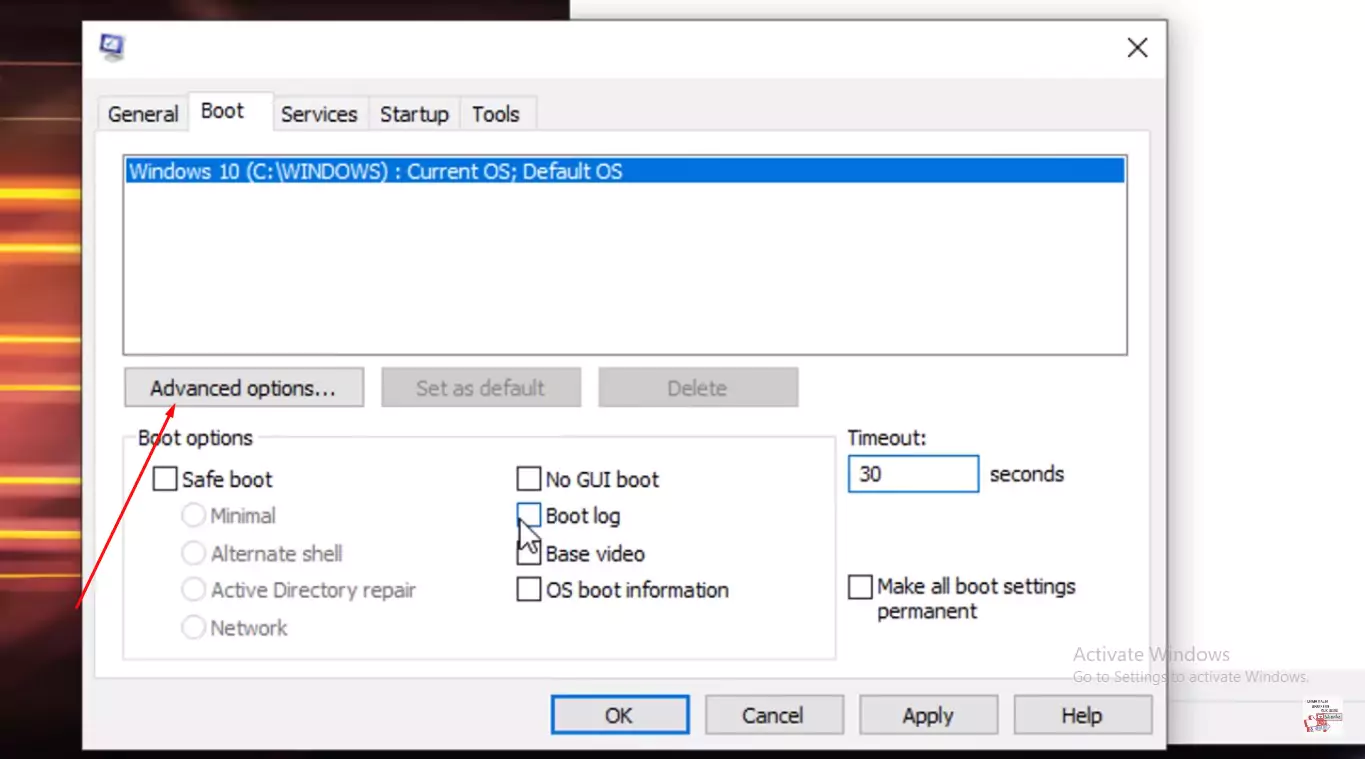Click the Delete boot entry button
This screenshot has width=1365, height=759.
point(698,388)
